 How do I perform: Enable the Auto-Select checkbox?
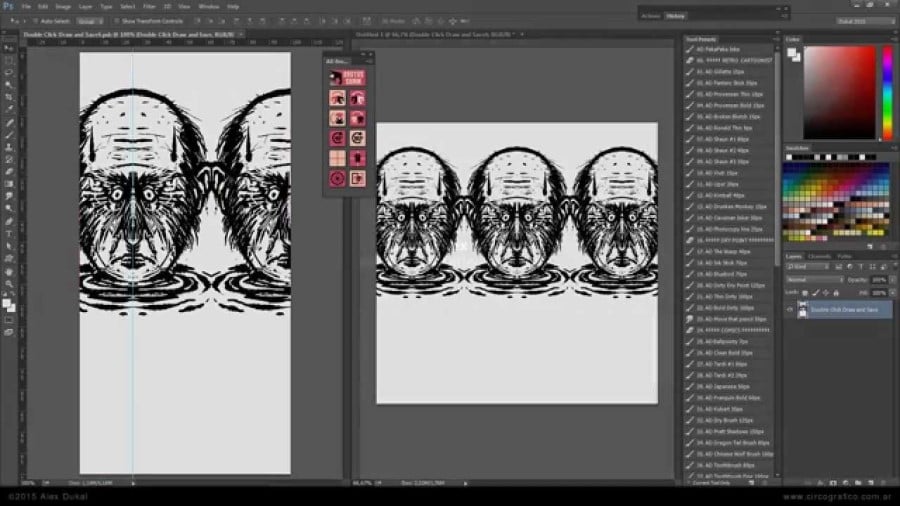[35, 20]
